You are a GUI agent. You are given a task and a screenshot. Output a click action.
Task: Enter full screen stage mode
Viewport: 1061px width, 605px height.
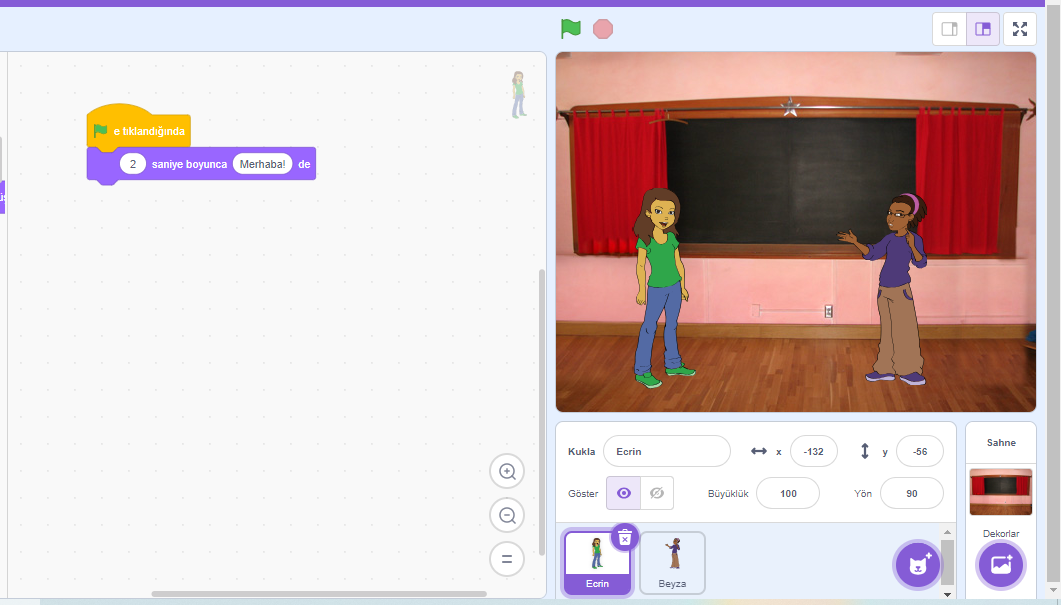tap(1020, 29)
